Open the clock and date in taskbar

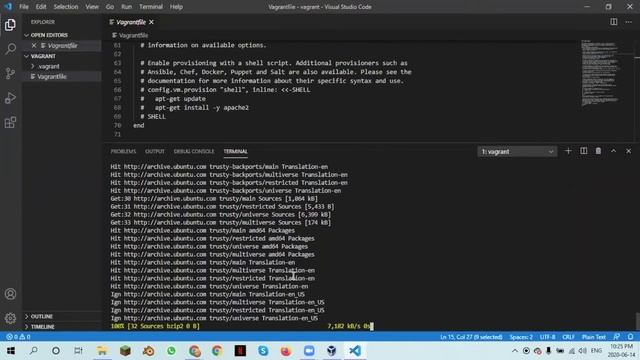621,351
